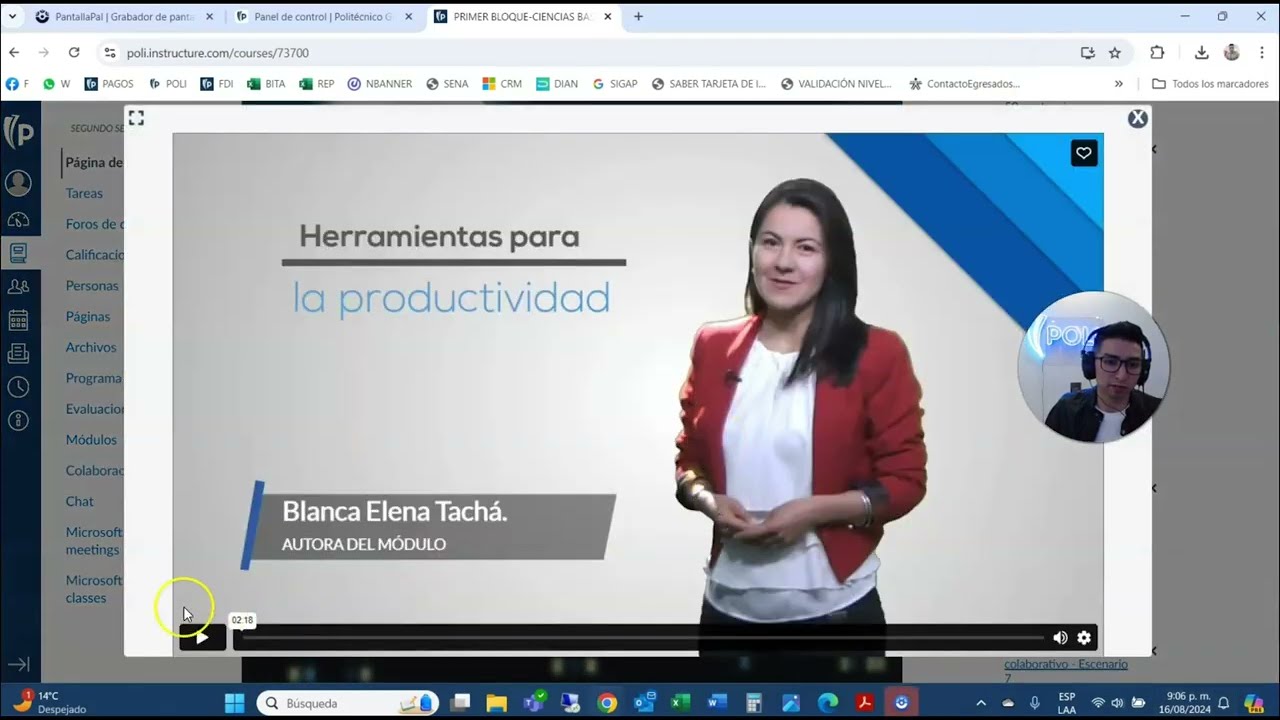1280x720 pixels.
Task: Open the Tareas course menu link
Action: [84, 193]
